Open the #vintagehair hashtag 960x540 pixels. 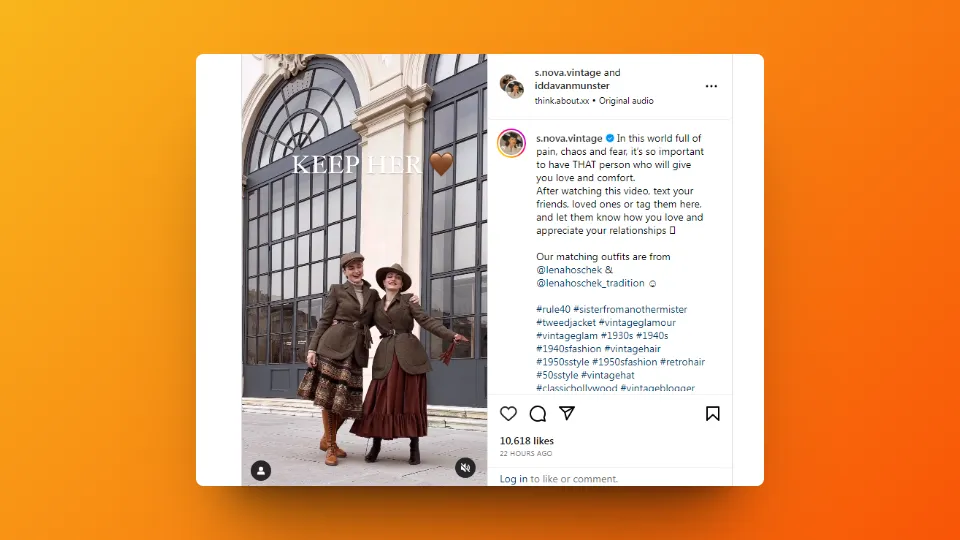632,349
